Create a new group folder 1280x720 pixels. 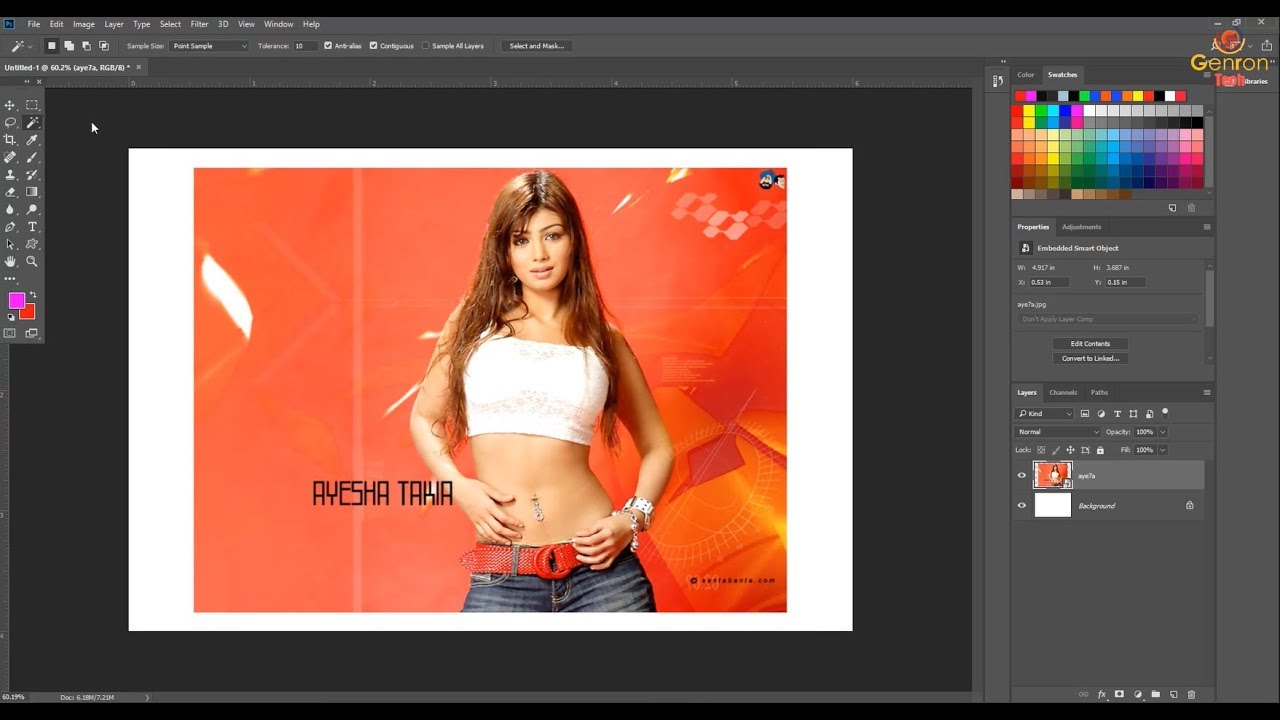(x=1155, y=694)
